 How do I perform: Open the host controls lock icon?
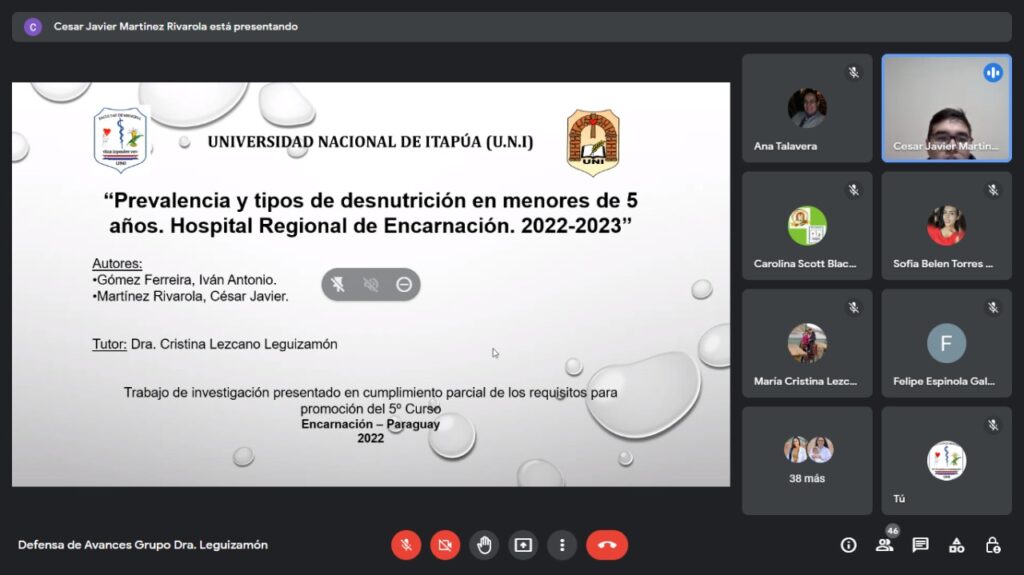[x=992, y=545]
